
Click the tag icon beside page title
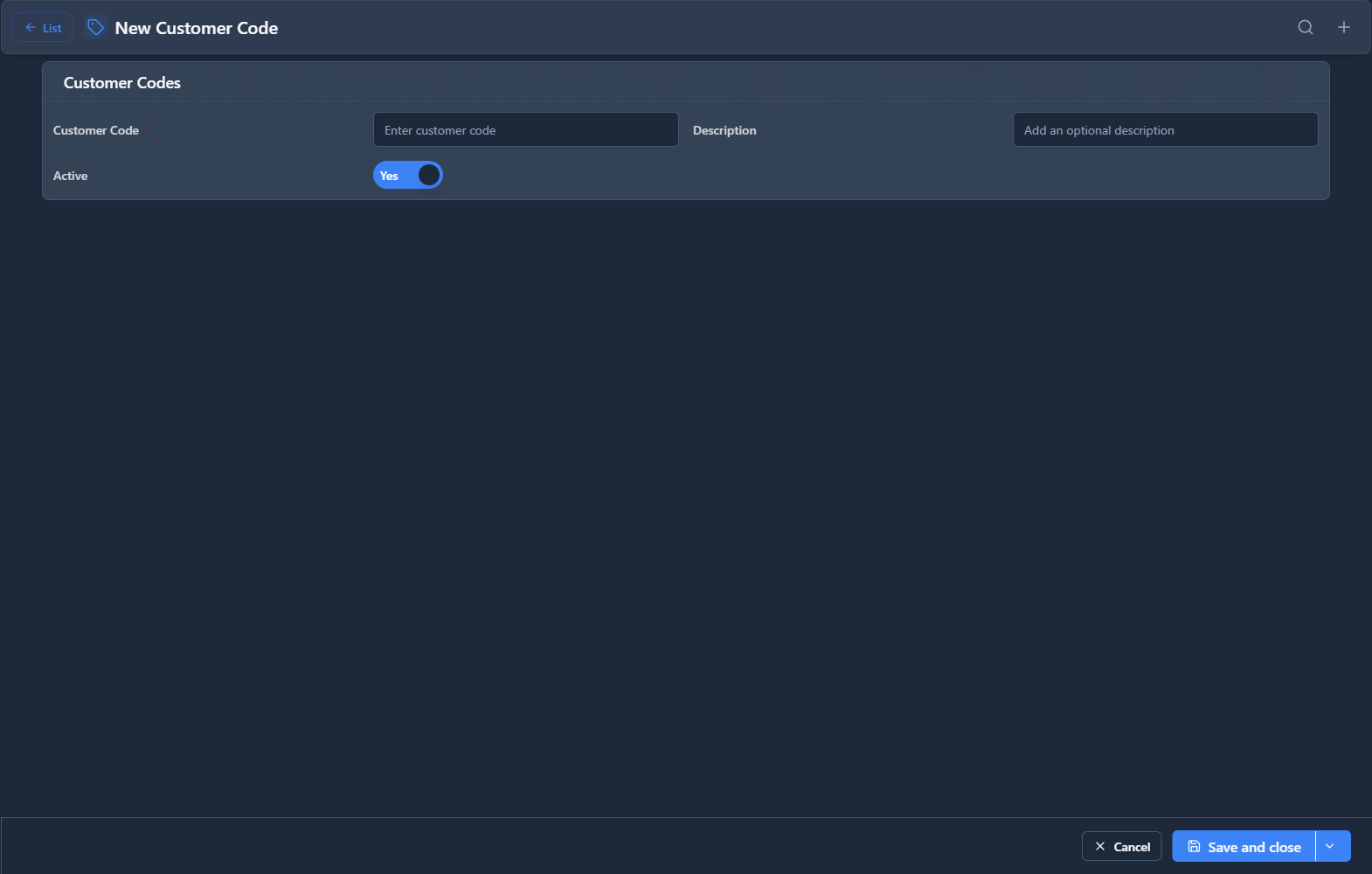tap(95, 28)
